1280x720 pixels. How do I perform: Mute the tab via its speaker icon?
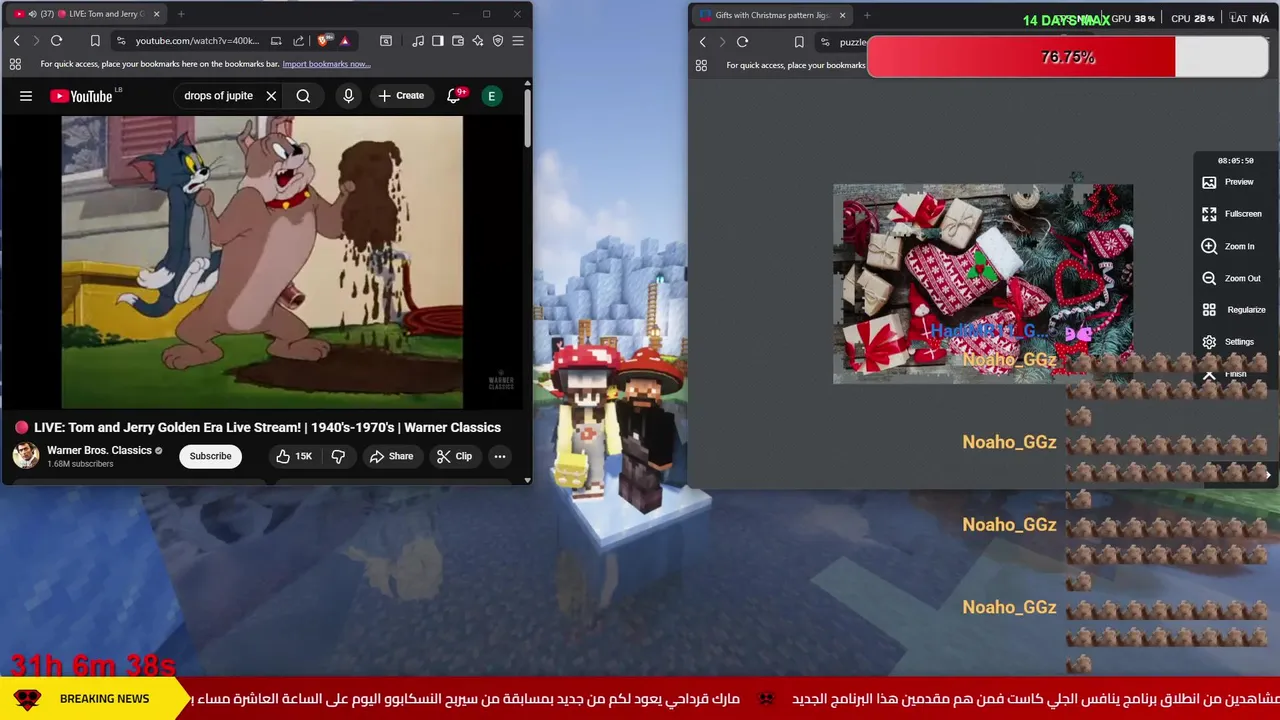[33, 14]
